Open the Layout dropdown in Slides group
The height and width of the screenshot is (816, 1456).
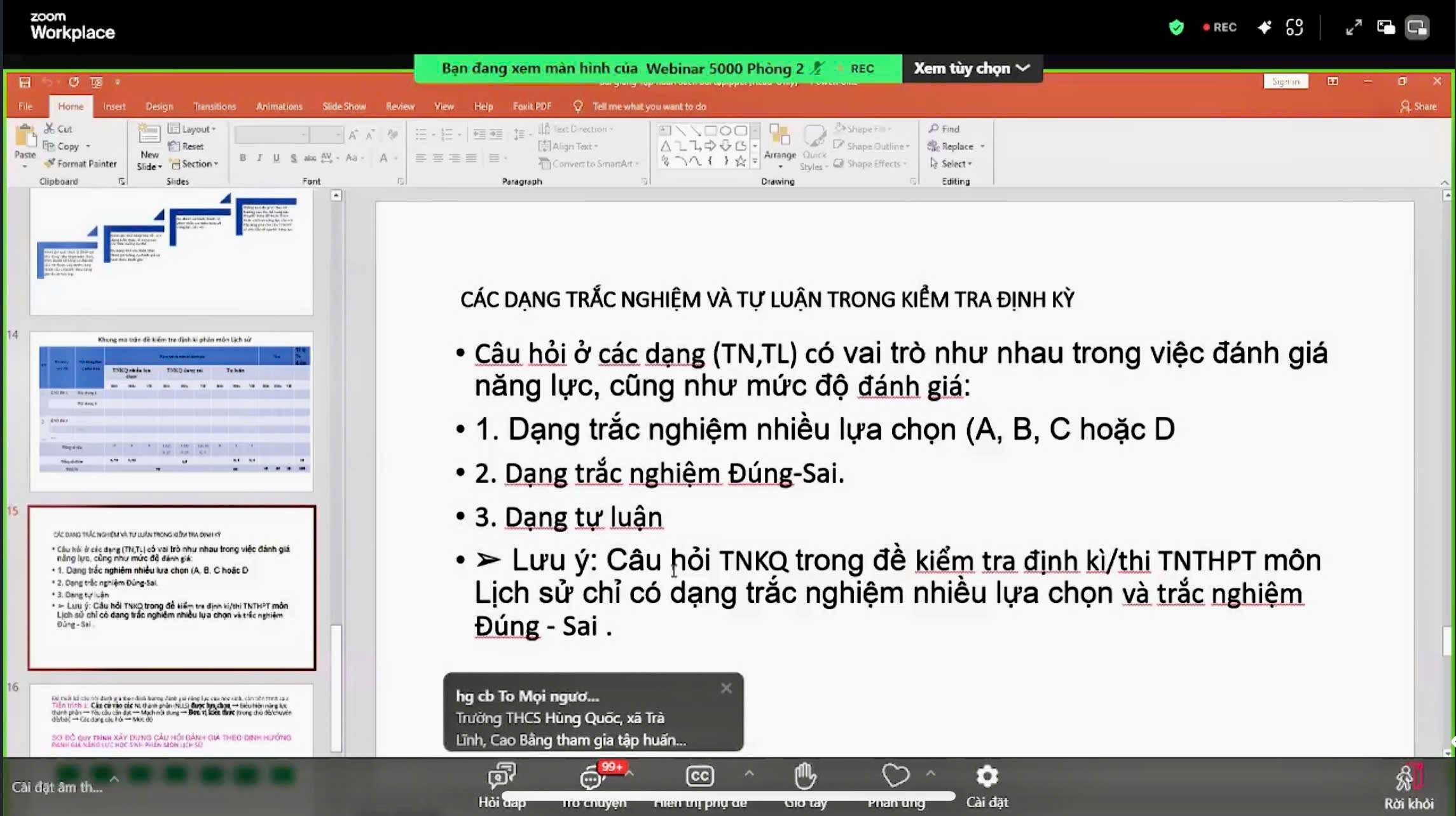[193, 128]
